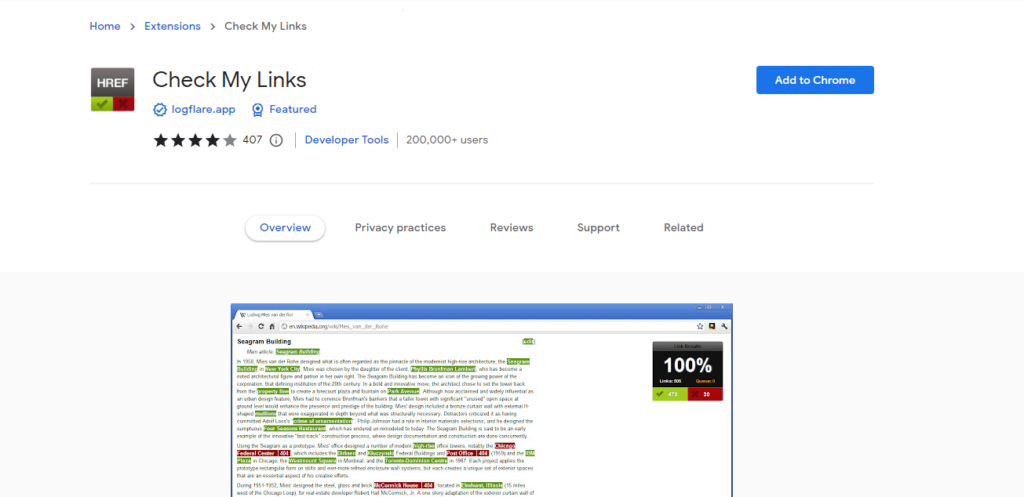Screen dimensions: 1024x497
Task: Click the green valid links counter in preview
Action: [670, 394]
